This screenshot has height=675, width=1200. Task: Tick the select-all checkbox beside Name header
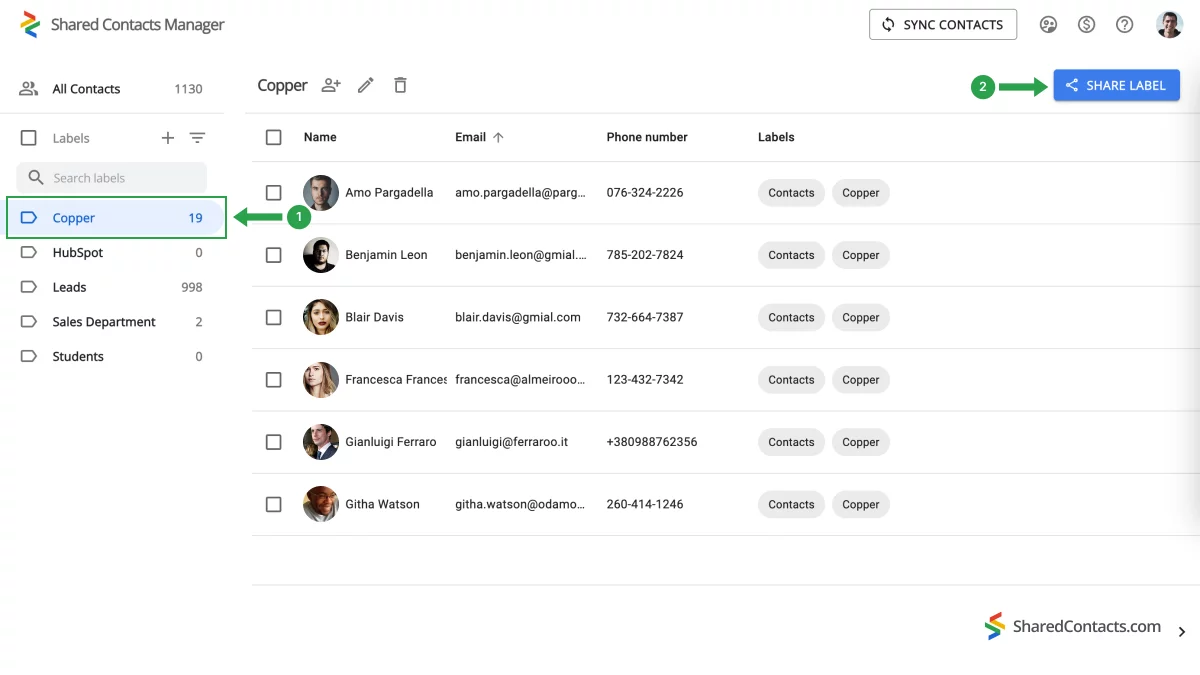274,137
